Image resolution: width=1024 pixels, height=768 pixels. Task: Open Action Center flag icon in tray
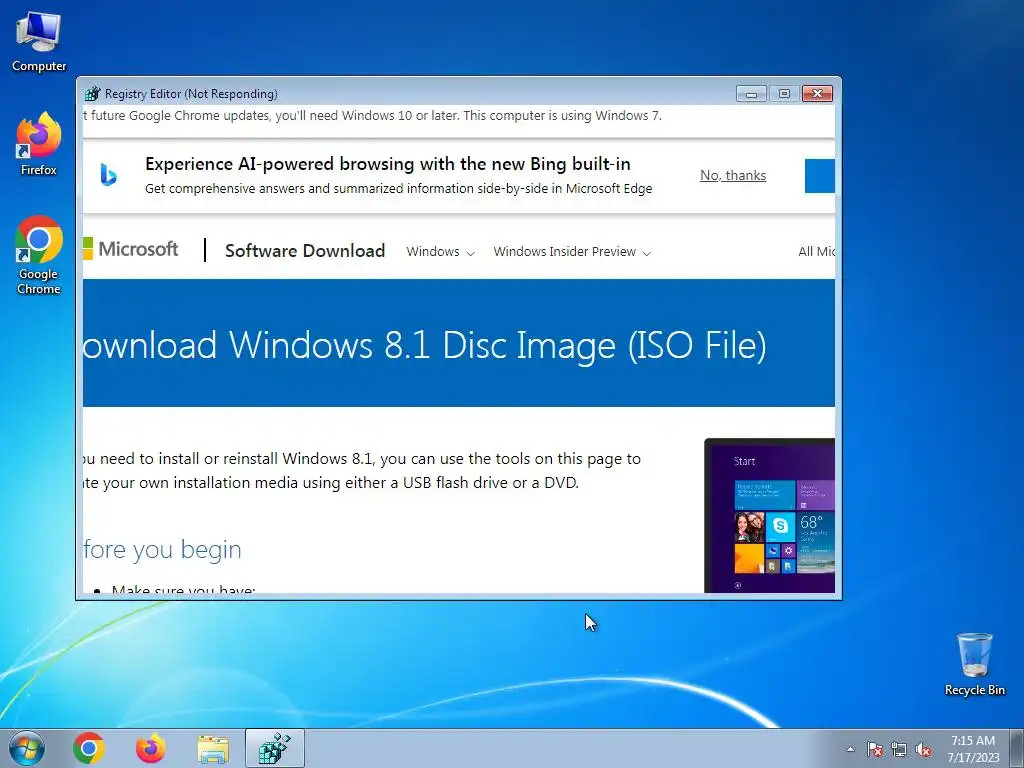874,749
